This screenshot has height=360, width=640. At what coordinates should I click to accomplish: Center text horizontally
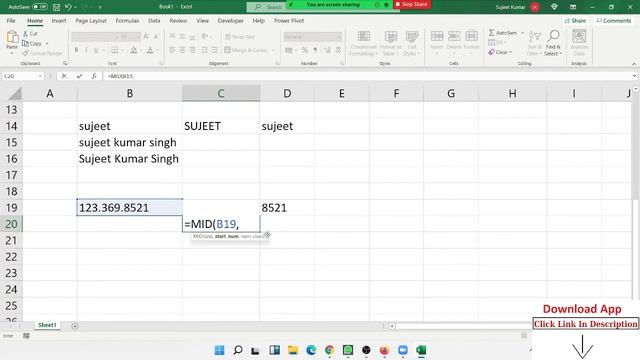[x=182, y=50]
